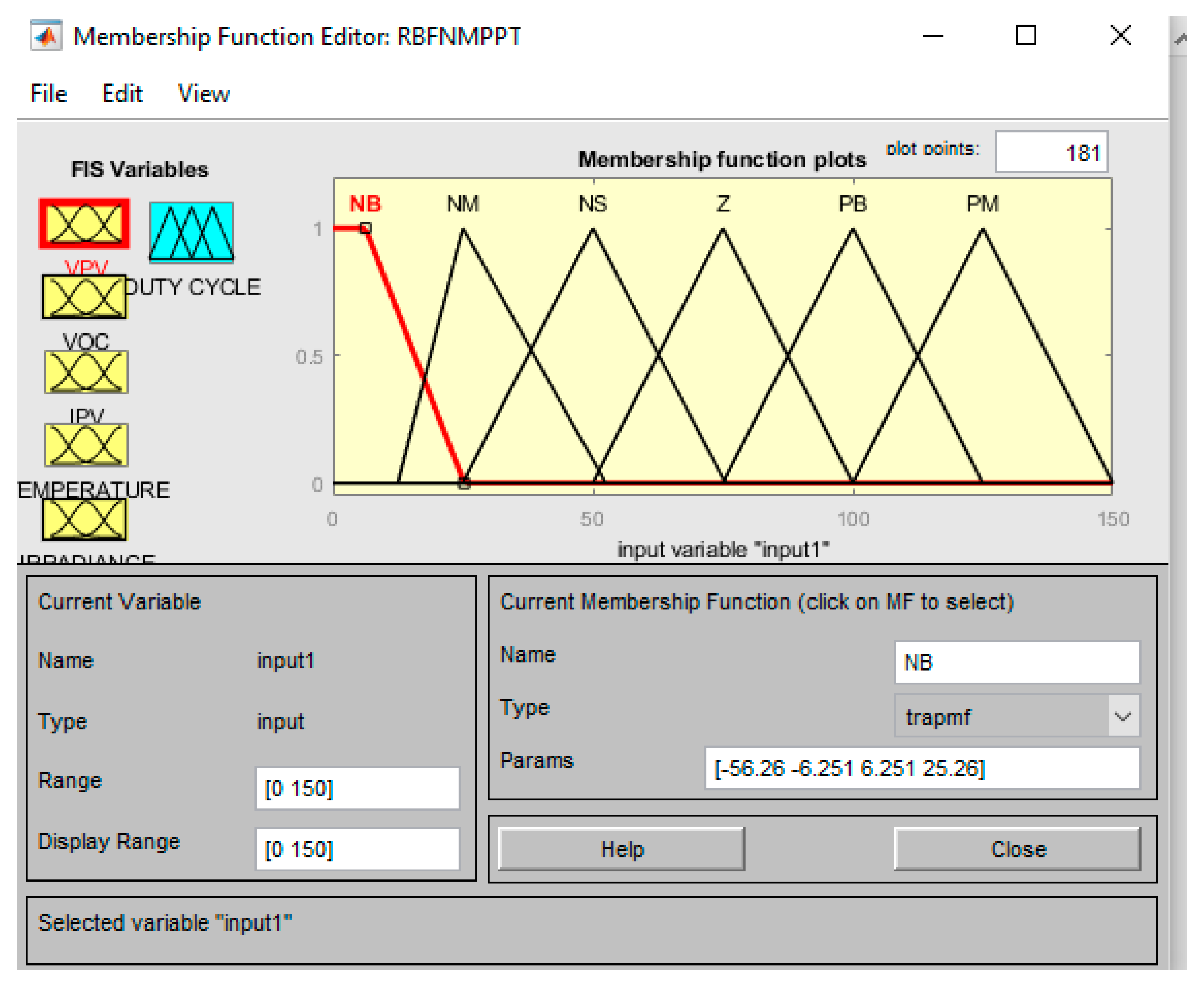Select the NS membership function label
Viewport: 1204px width, 983px height.
[x=593, y=204]
